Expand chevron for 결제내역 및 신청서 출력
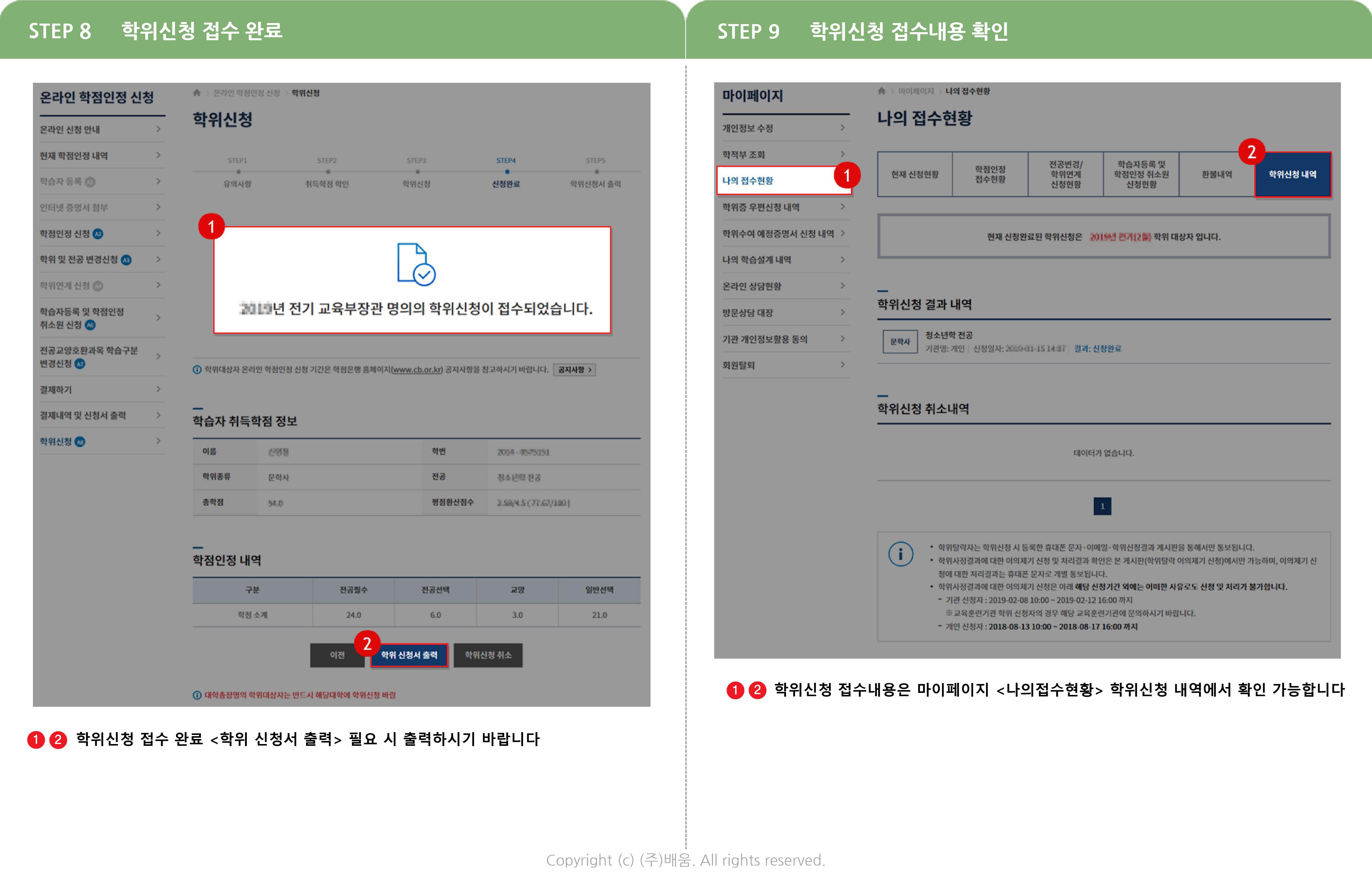This screenshot has width=1372, height=878. [x=159, y=415]
